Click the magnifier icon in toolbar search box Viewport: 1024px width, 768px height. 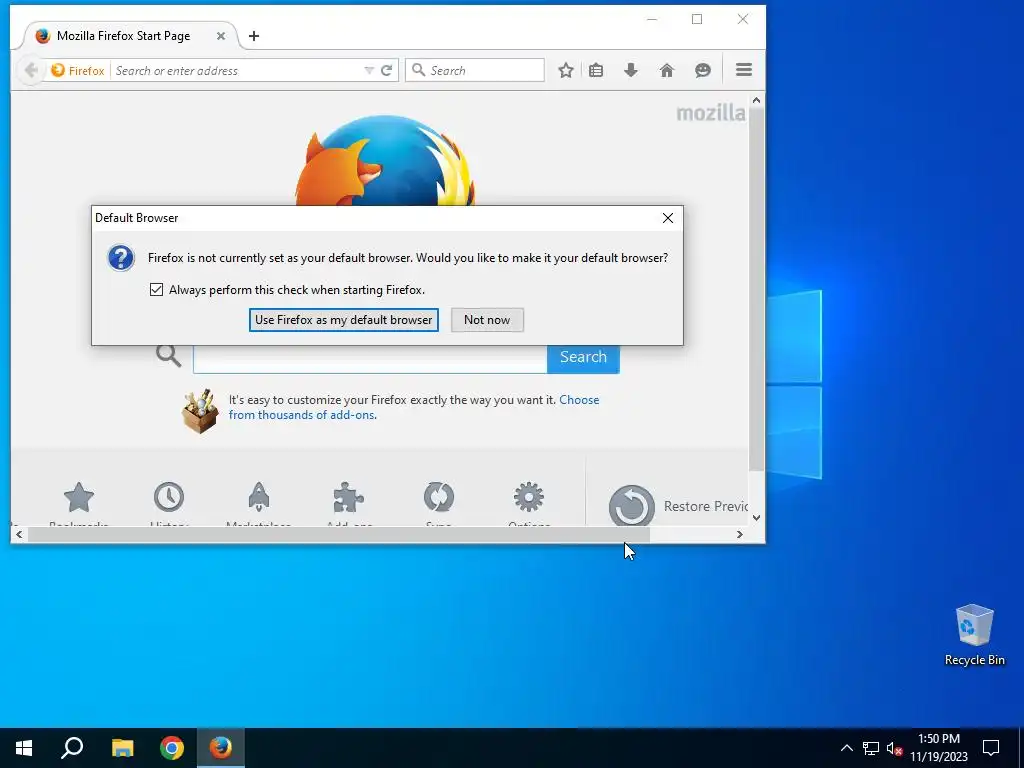click(419, 70)
